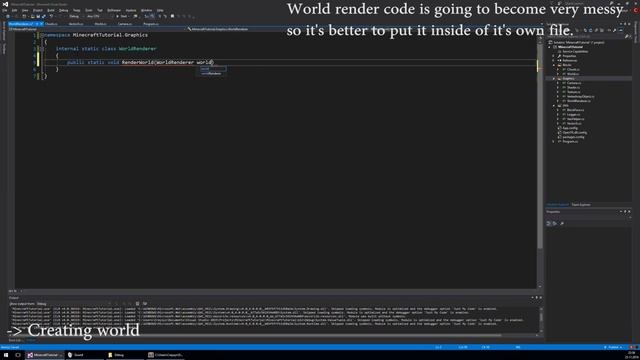
Task: Open Task View on the taskbar
Action: pyautogui.click(x=18, y=355)
